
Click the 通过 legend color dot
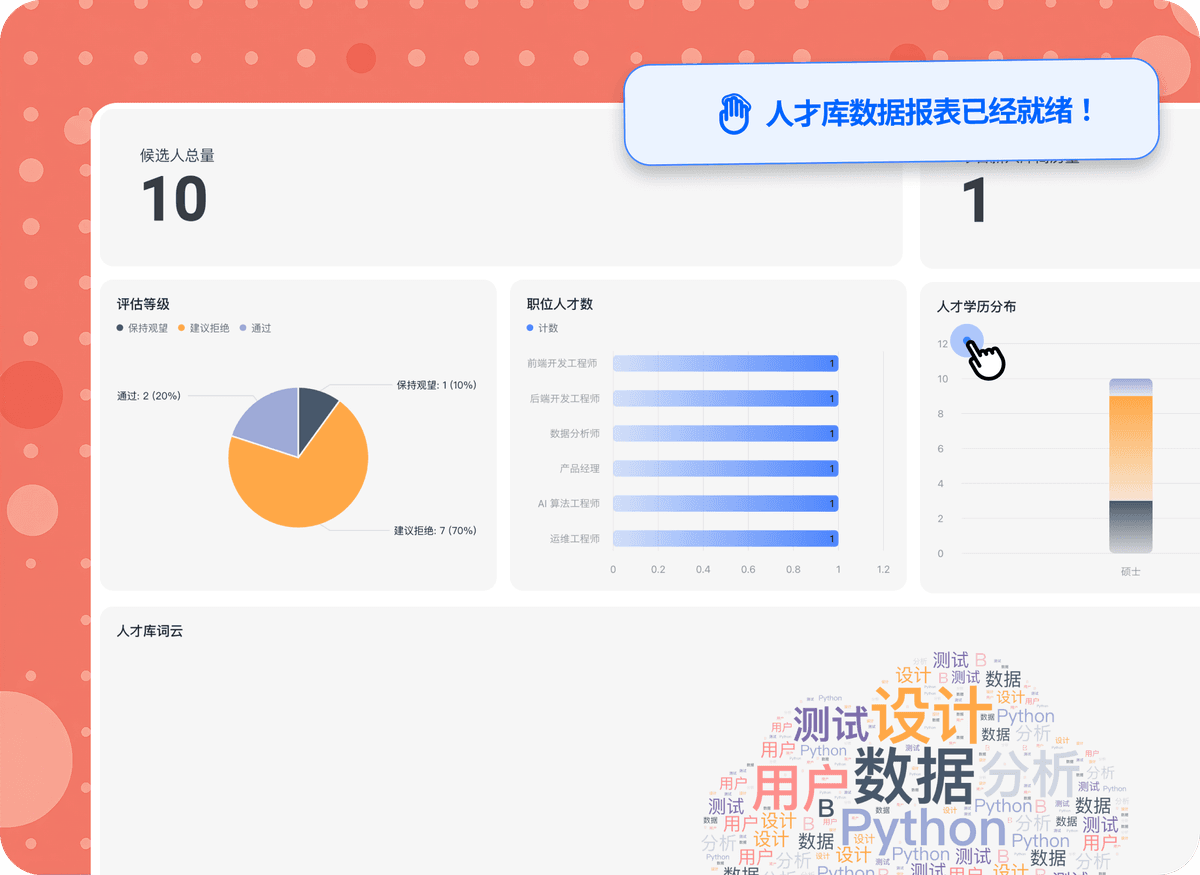242,327
